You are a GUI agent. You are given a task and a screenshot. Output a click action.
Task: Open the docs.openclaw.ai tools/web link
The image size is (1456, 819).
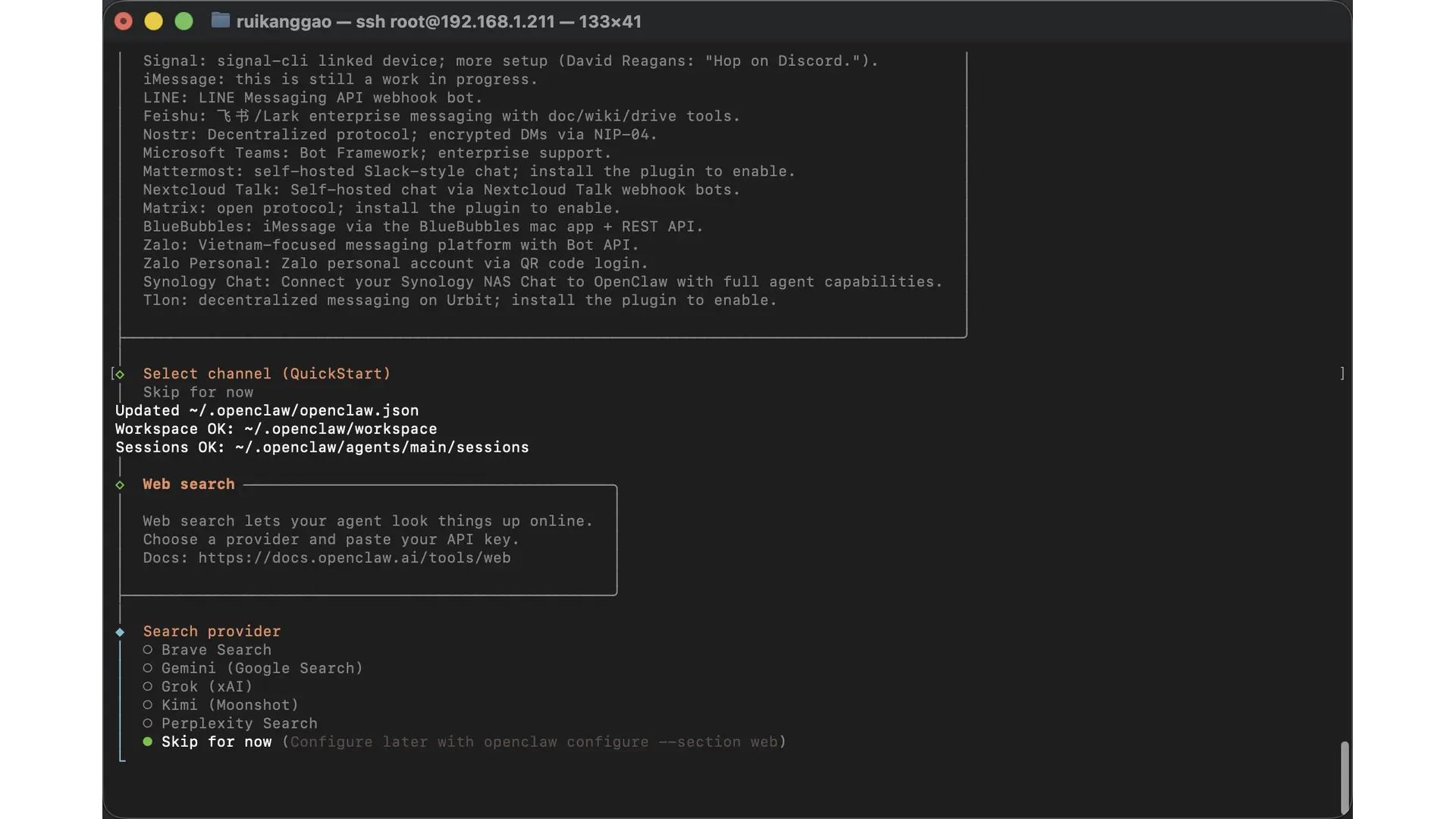354,558
